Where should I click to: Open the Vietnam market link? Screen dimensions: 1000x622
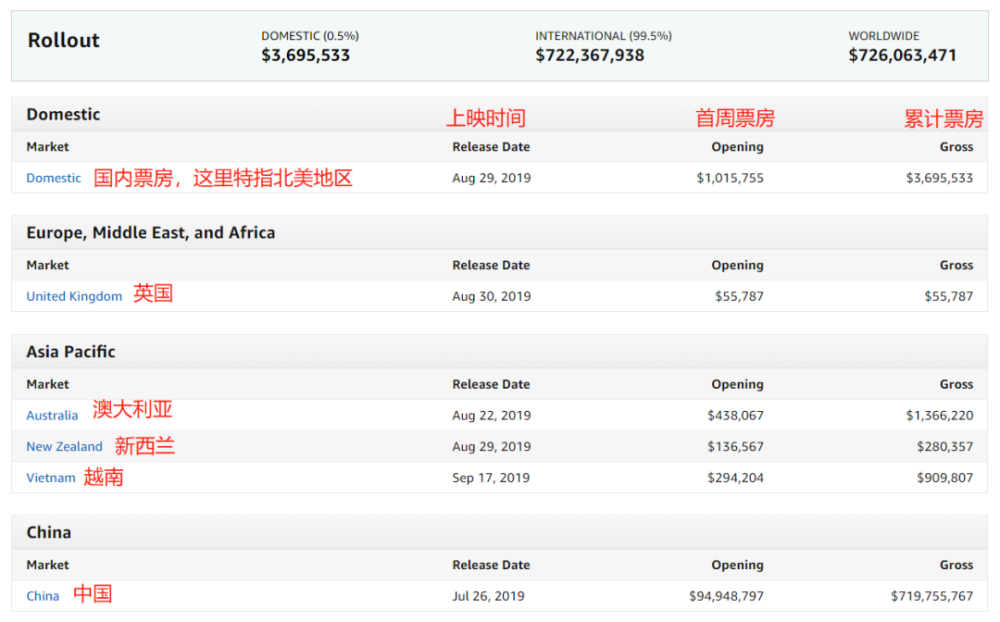50,478
